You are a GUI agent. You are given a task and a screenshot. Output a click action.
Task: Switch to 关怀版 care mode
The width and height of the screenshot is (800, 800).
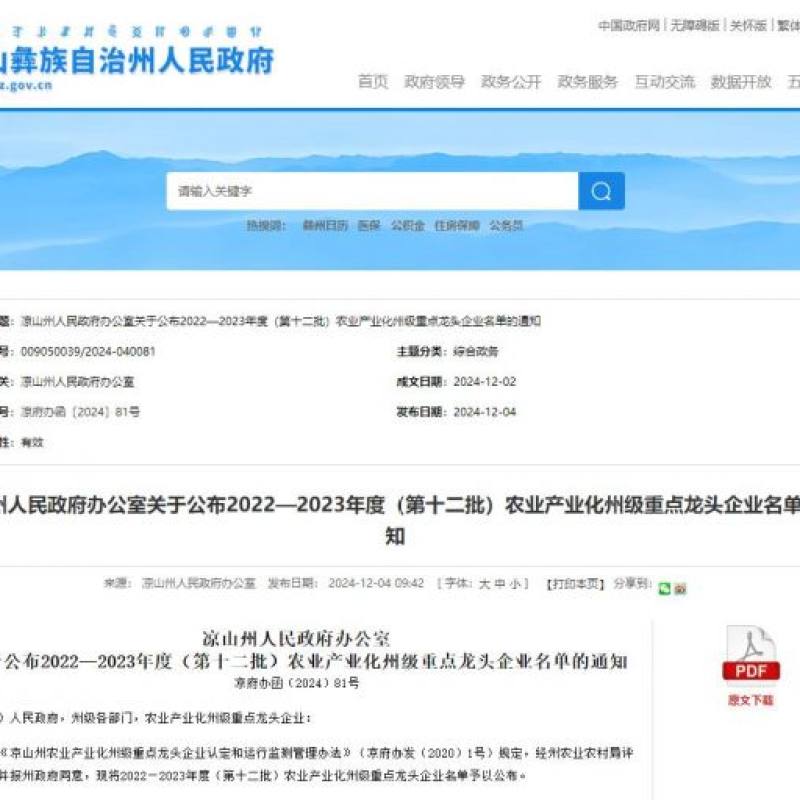(748, 25)
